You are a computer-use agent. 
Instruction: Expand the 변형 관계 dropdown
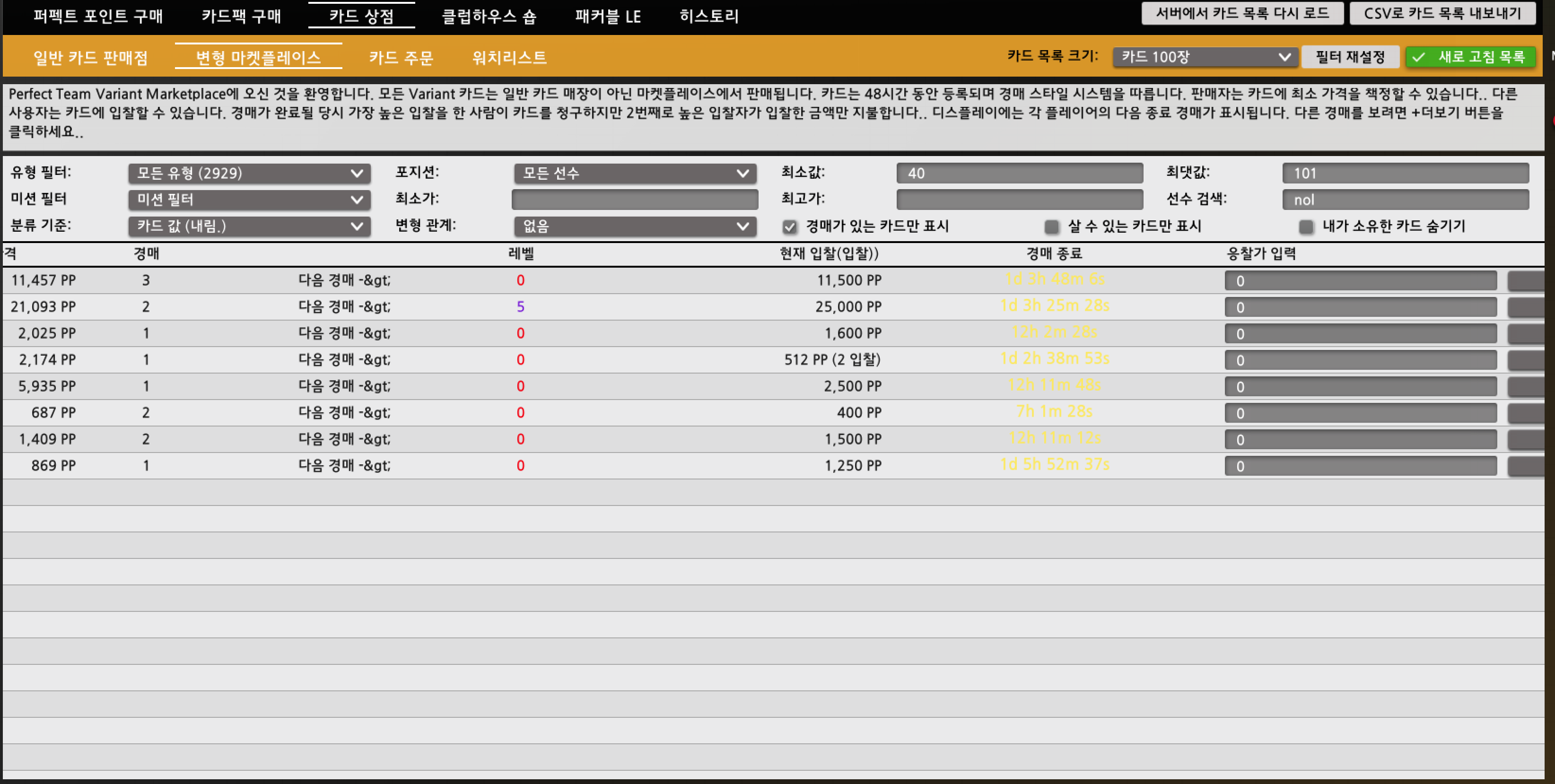coord(634,226)
